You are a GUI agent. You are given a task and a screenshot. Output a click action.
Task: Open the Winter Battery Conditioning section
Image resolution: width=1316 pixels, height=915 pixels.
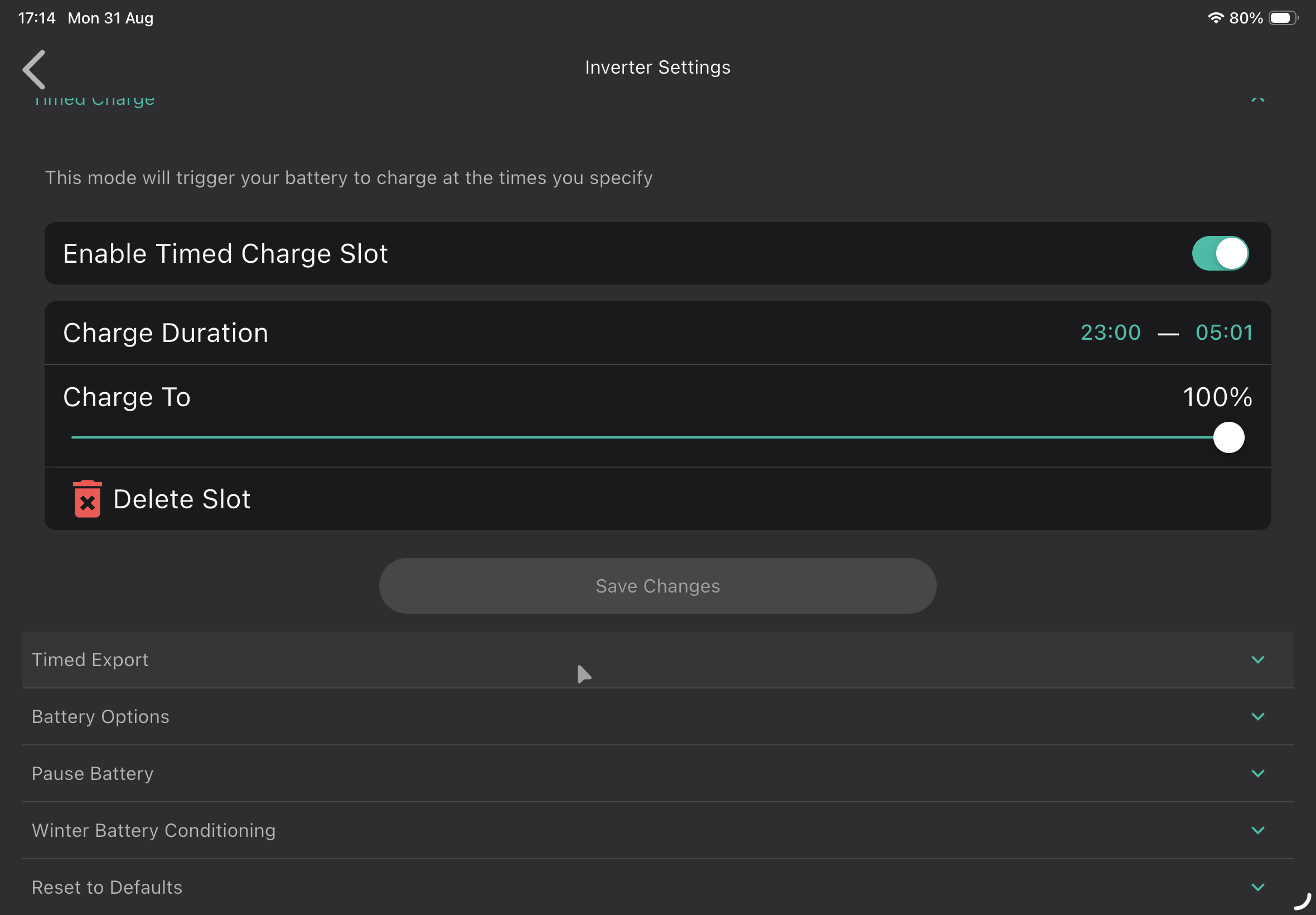tap(657, 830)
